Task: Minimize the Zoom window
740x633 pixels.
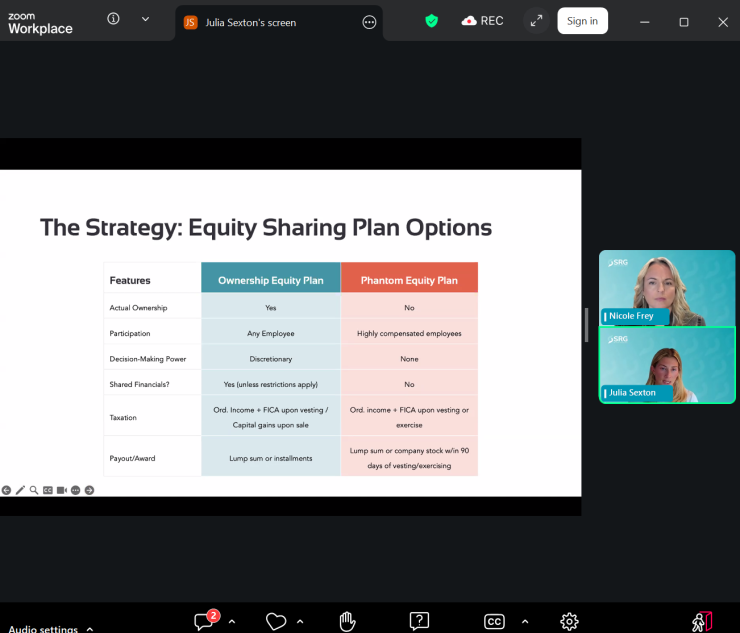Action: point(645,22)
